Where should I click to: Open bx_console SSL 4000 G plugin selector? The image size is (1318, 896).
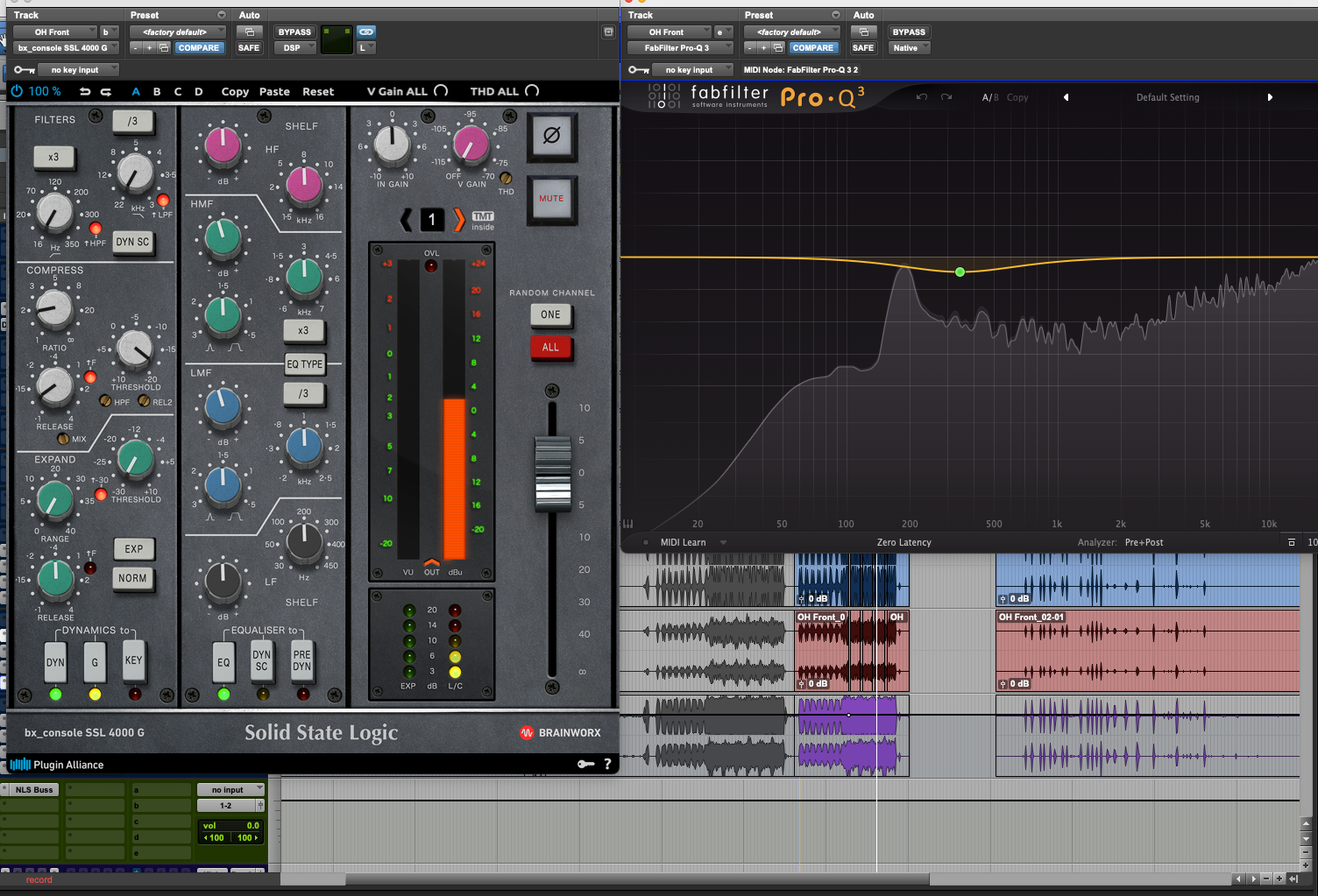(x=66, y=48)
